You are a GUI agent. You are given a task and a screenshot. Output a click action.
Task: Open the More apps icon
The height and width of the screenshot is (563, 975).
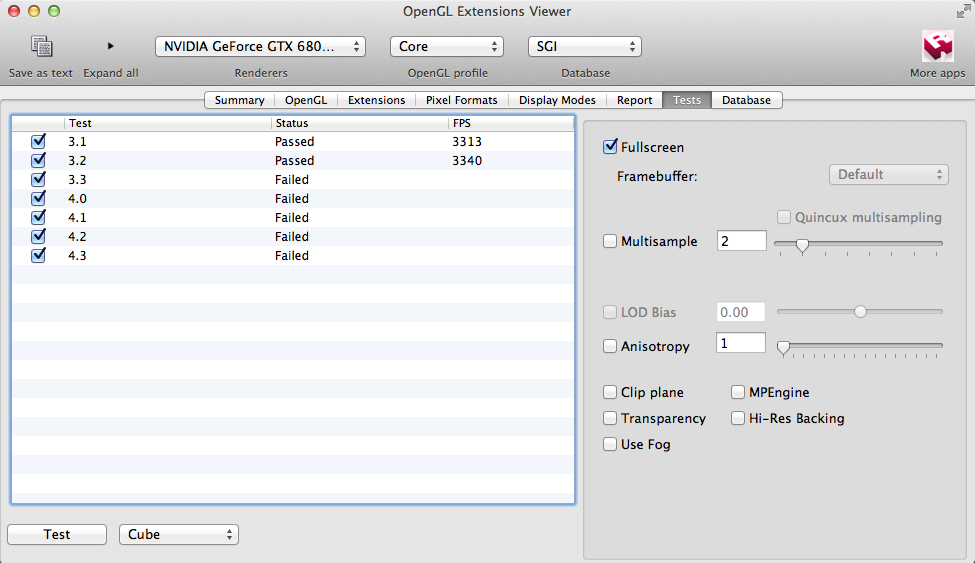pyautogui.click(x=938, y=47)
